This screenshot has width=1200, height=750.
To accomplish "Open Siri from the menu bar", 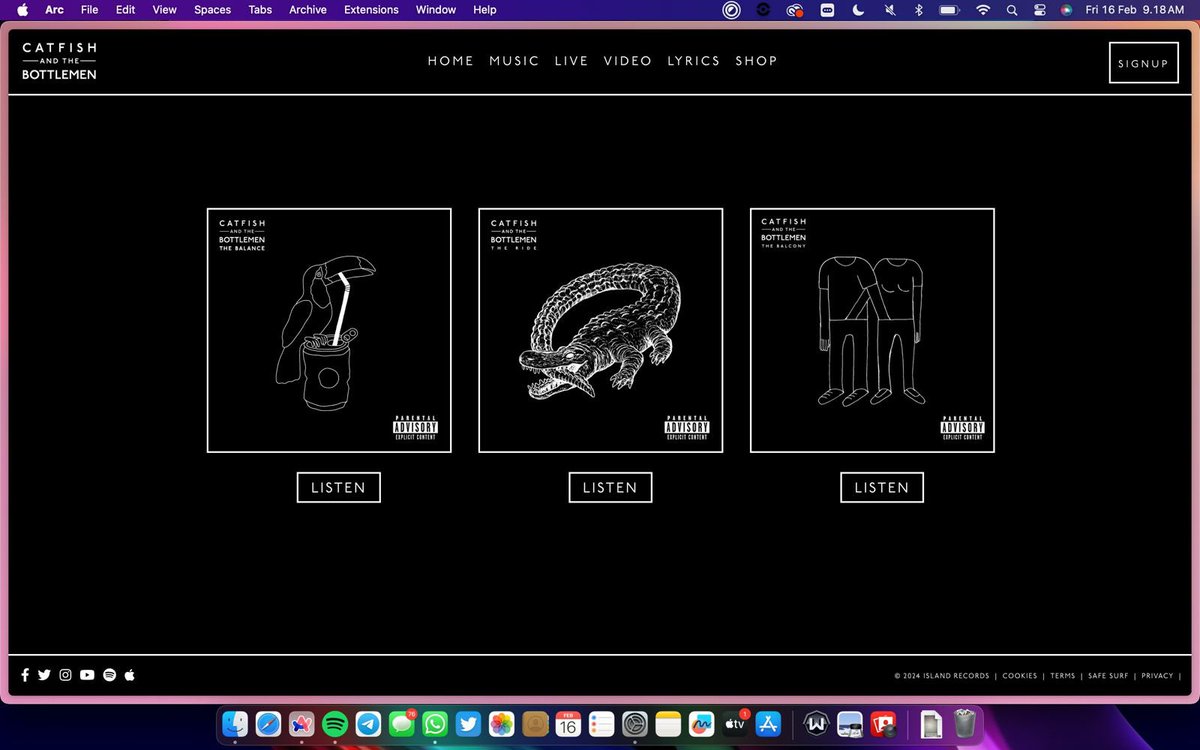I will pos(1067,10).
